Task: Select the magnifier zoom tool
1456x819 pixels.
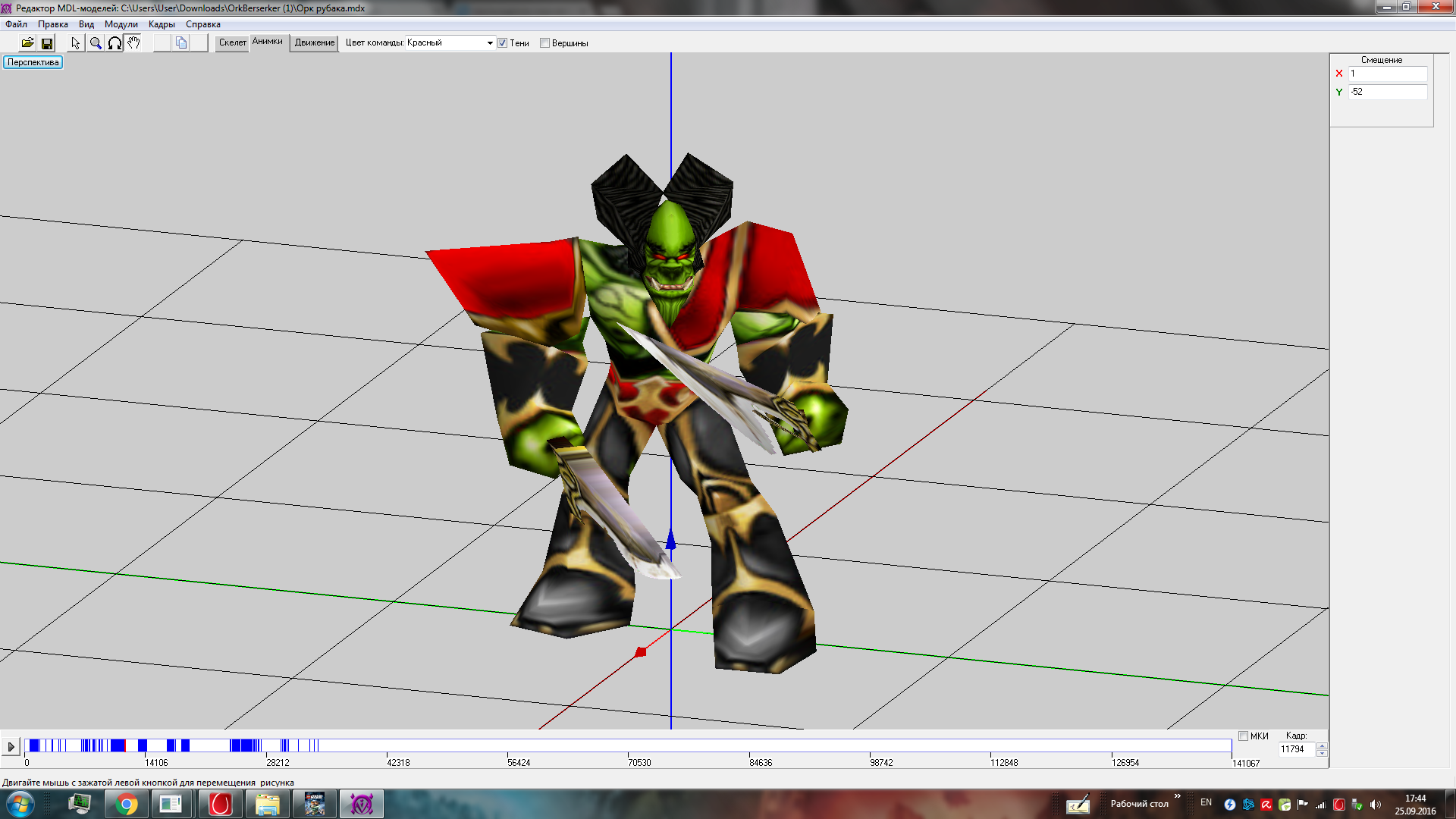Action: tap(96, 43)
